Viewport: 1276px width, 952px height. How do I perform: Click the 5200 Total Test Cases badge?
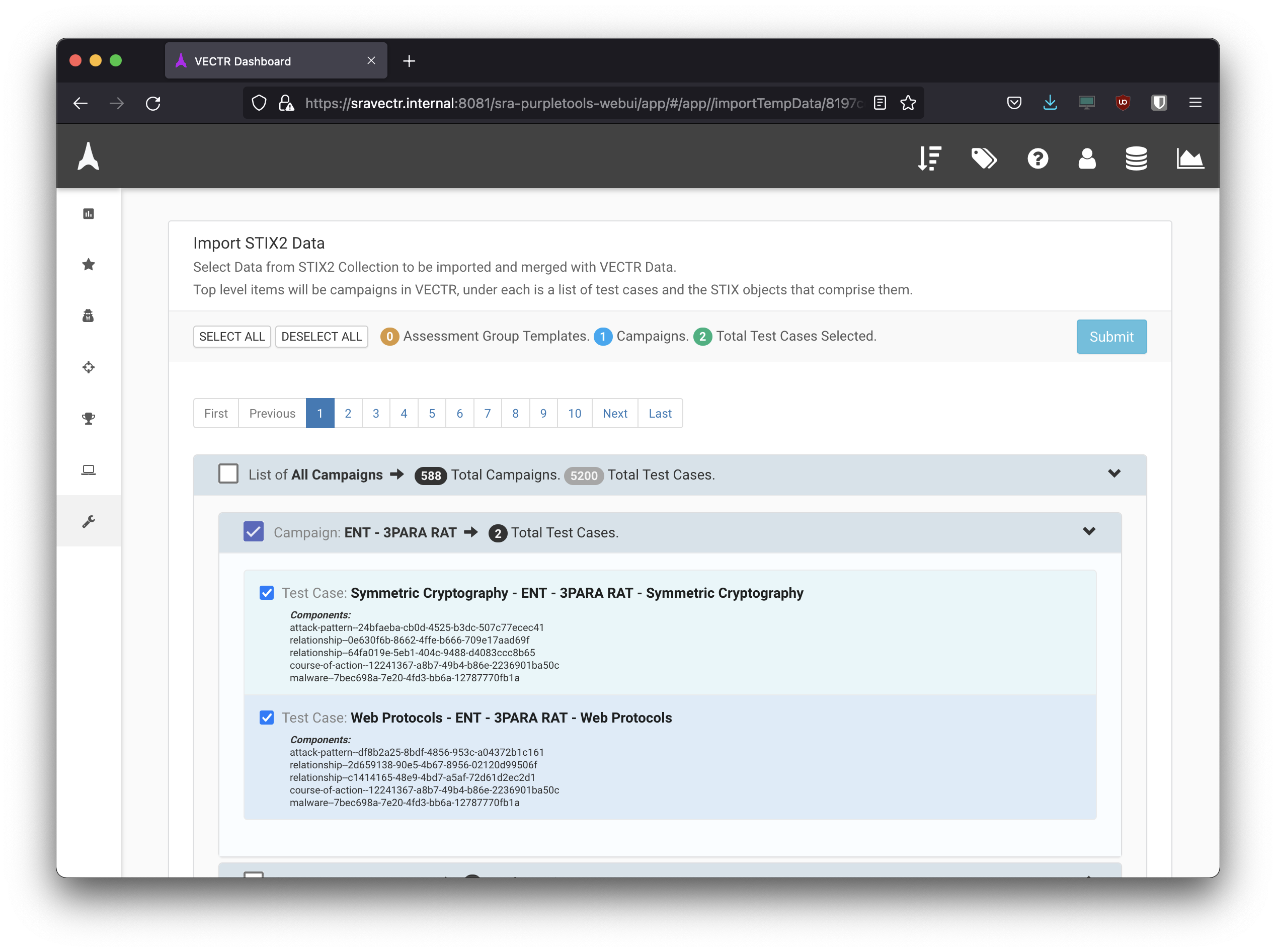(x=584, y=475)
